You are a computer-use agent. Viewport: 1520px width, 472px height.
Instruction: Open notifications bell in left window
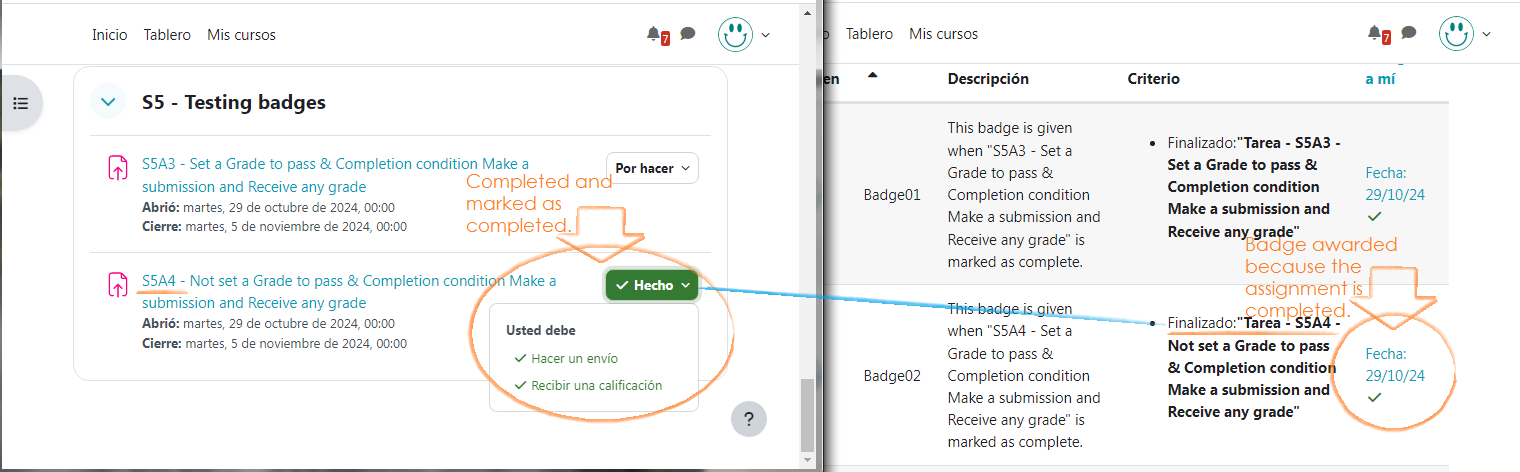(x=654, y=34)
